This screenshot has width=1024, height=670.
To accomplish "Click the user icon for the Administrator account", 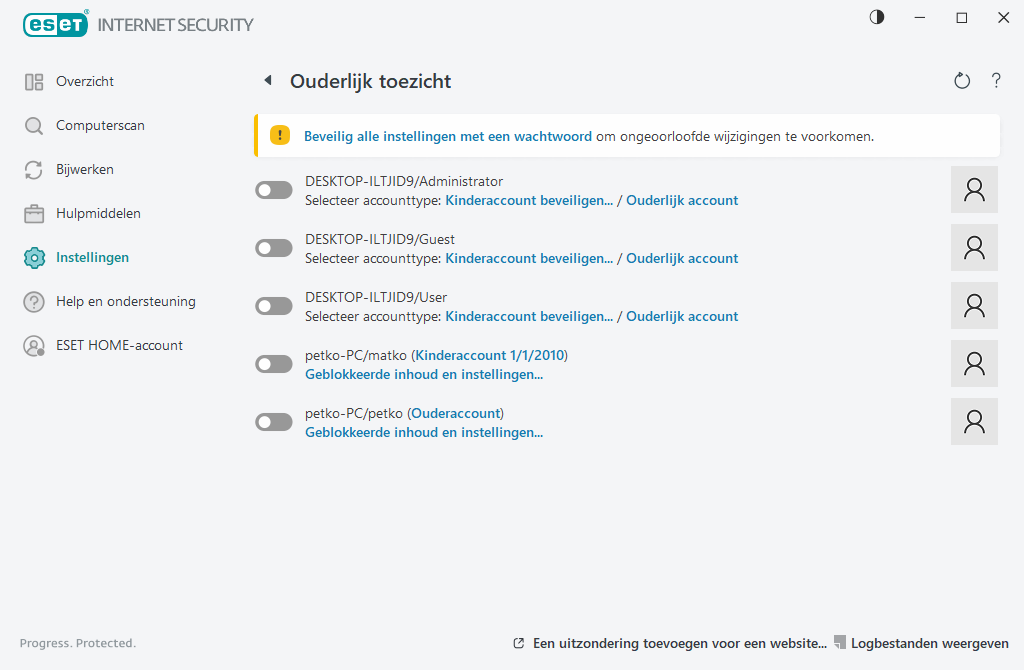I will [974, 190].
